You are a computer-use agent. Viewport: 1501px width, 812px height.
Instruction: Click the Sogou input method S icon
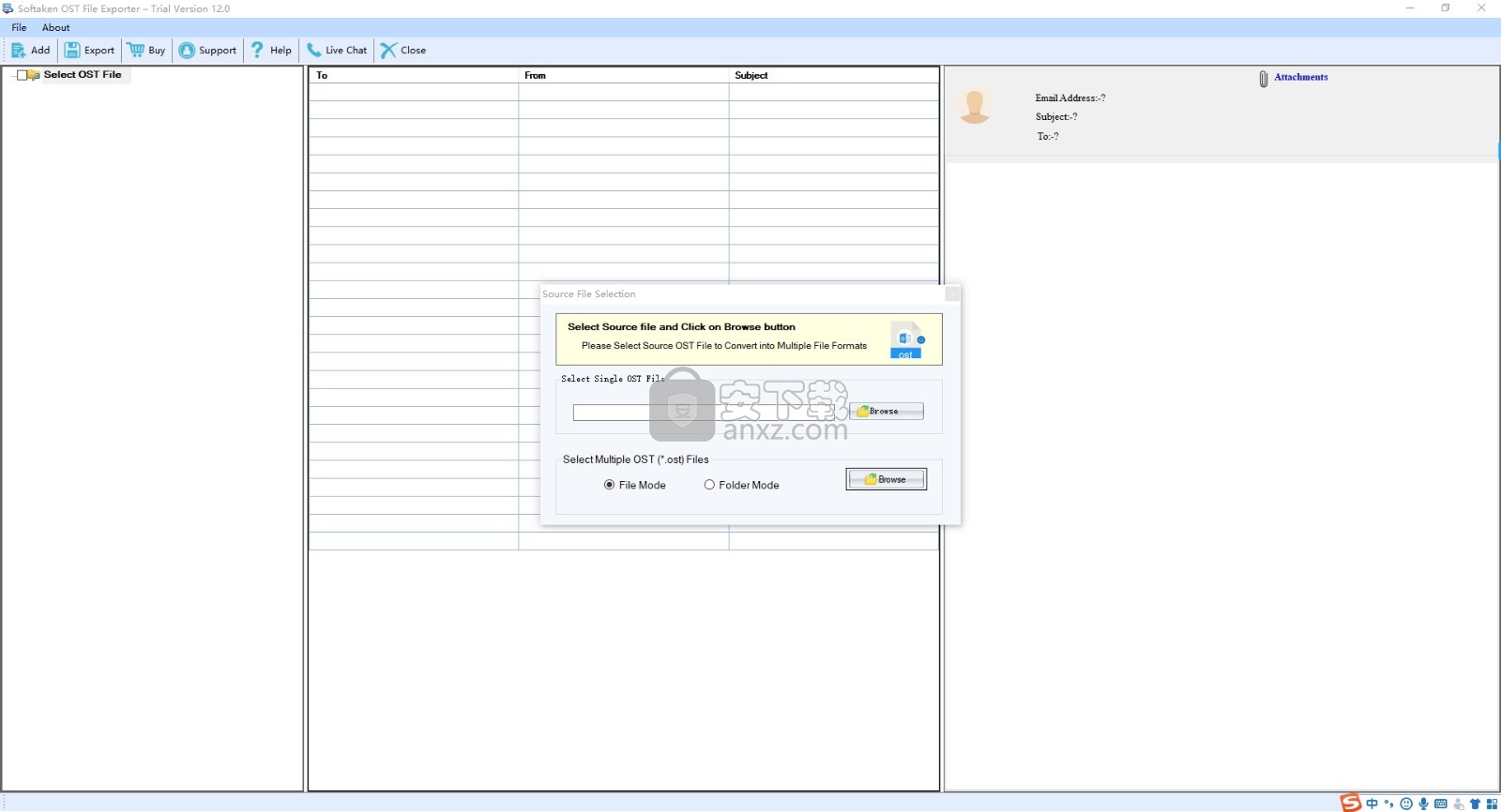point(1350,804)
